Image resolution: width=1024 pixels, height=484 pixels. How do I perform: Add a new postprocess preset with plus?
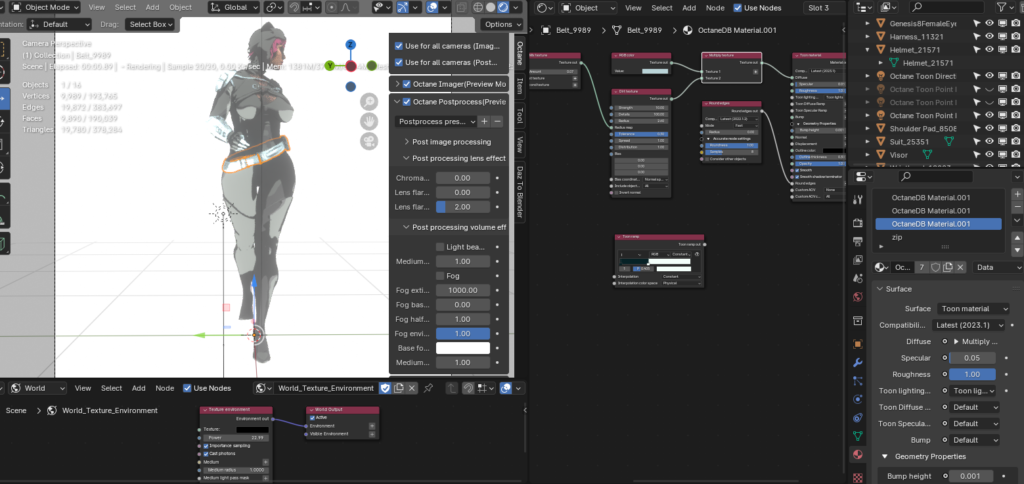pos(484,121)
